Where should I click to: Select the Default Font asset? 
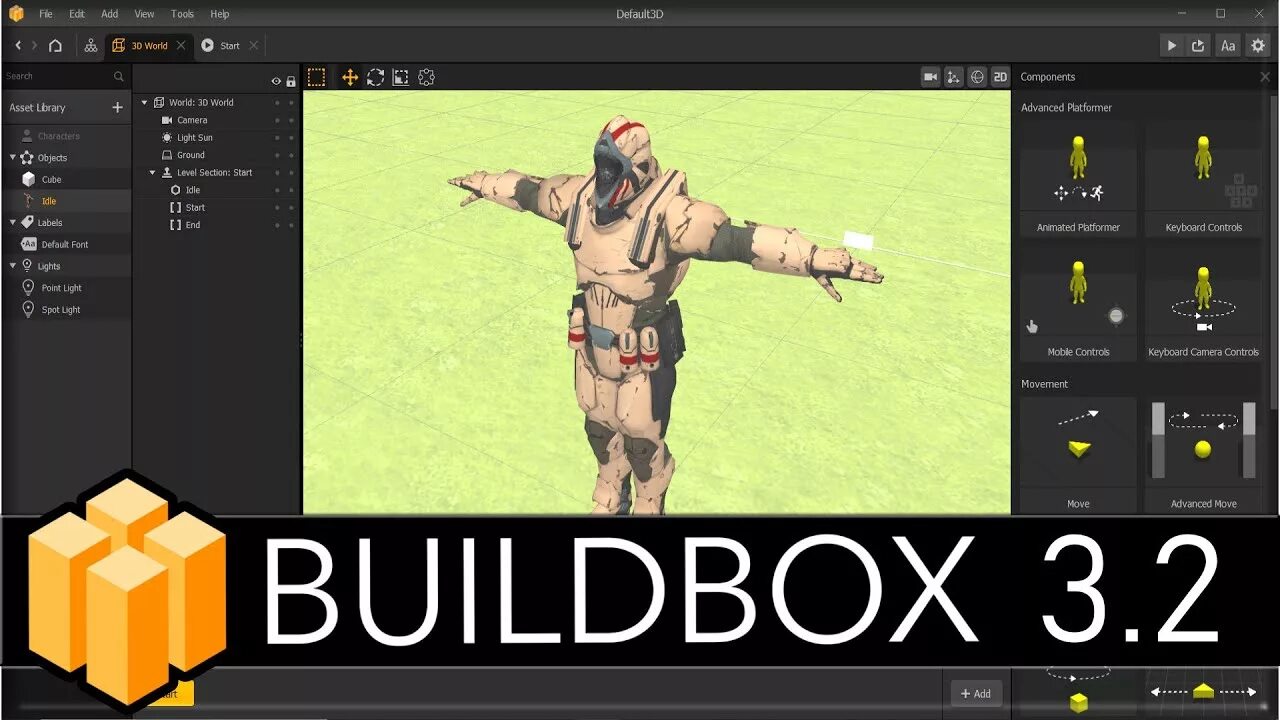point(66,244)
